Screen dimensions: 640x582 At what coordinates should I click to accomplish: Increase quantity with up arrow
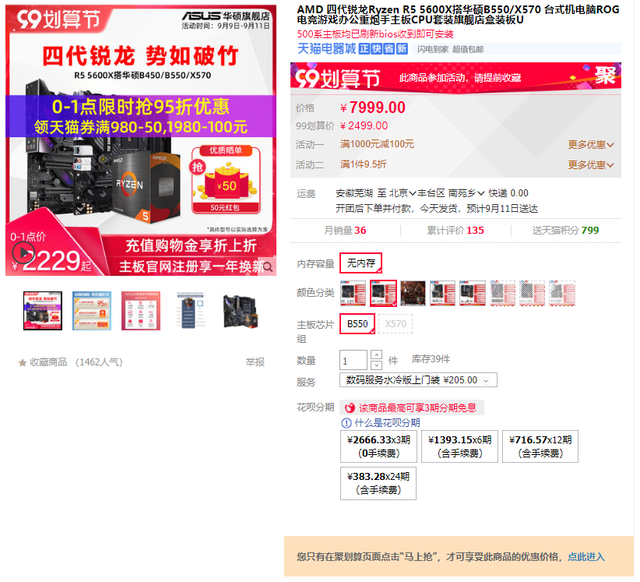pyautogui.click(x=376, y=355)
